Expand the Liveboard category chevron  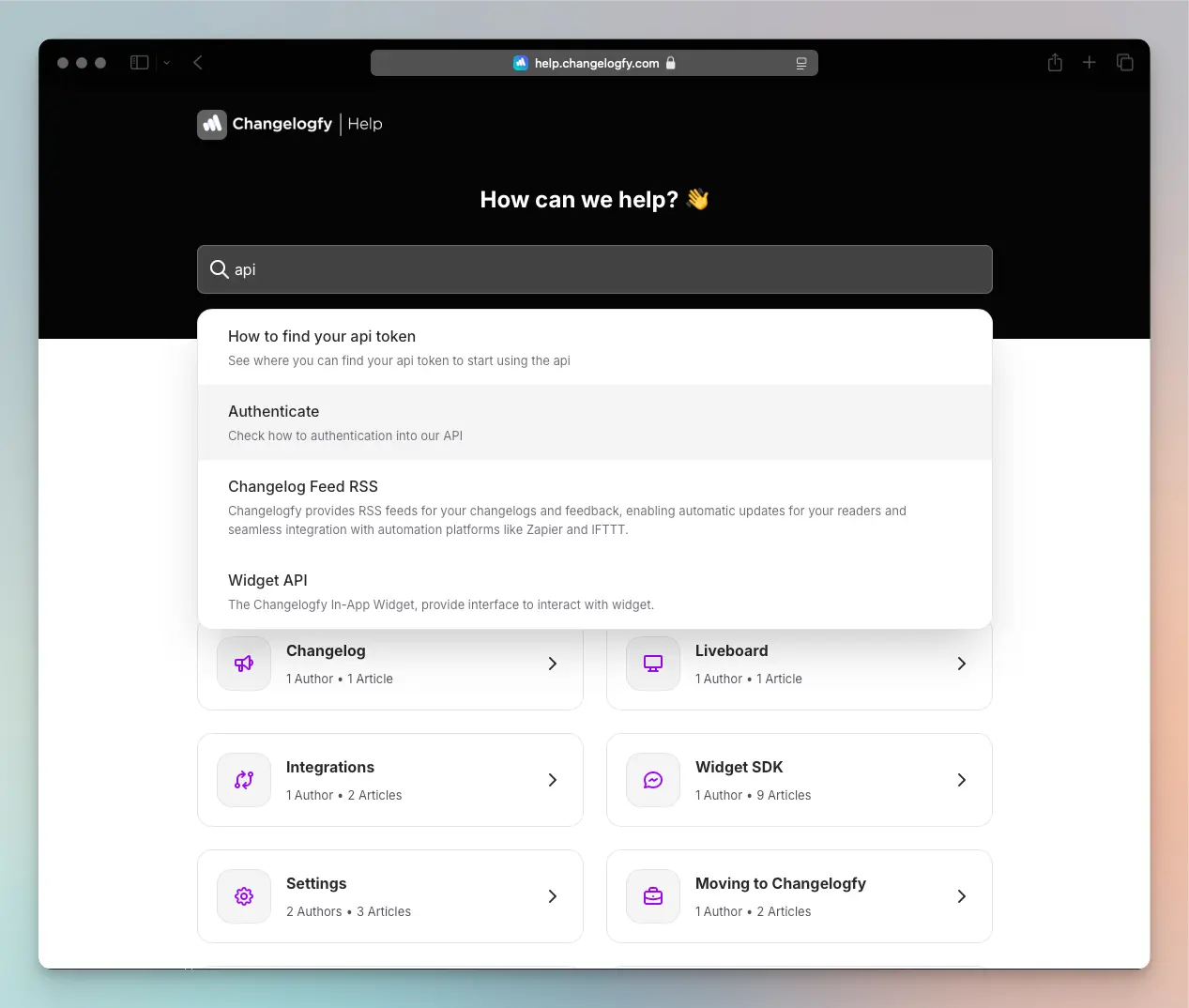pos(962,664)
